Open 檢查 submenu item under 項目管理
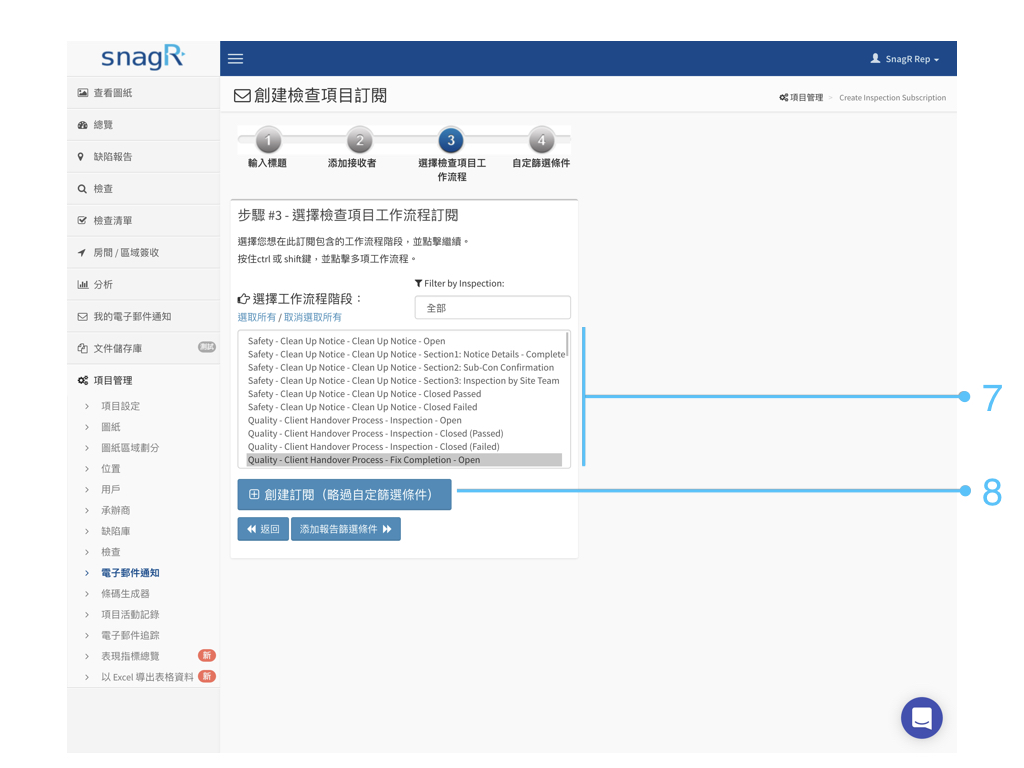Viewport: 1024px width, 768px height. click(110, 552)
